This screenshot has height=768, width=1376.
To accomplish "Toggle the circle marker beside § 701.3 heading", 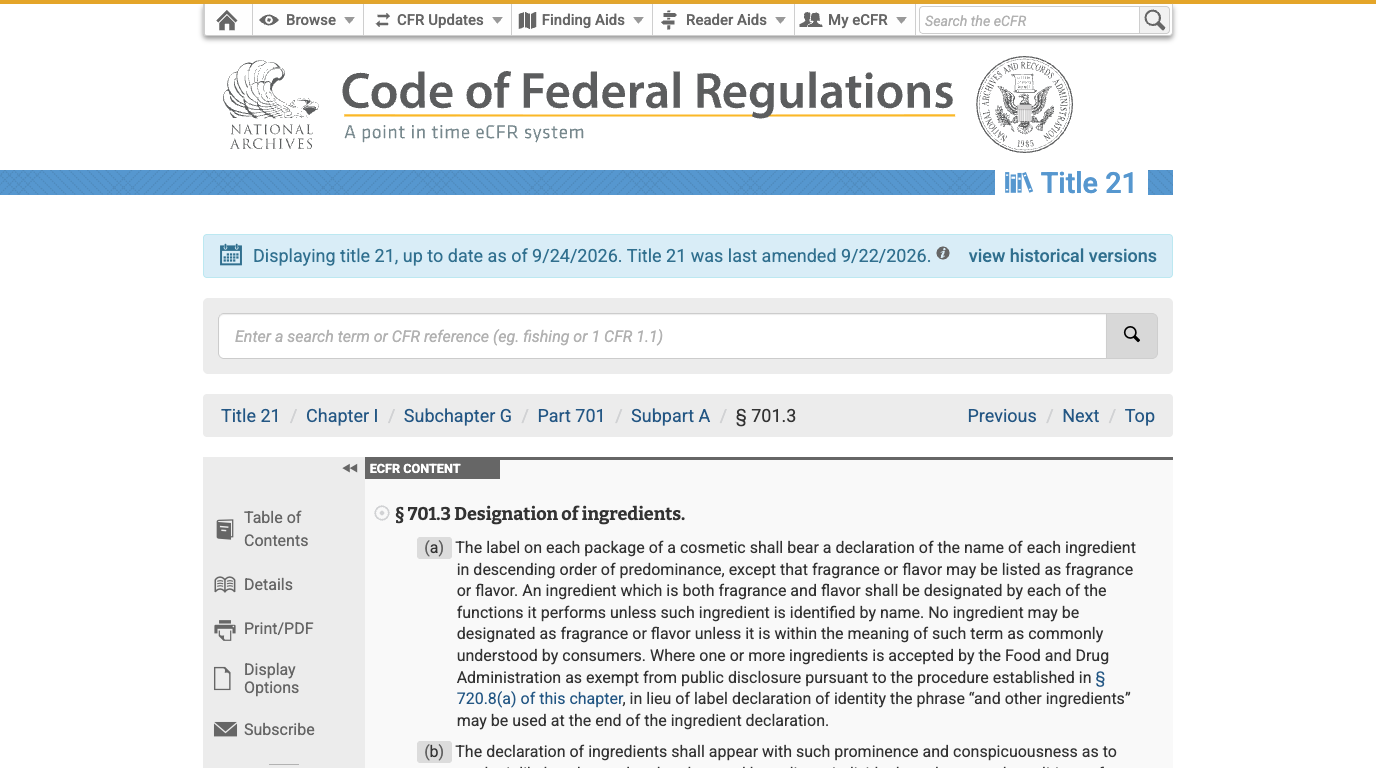I will 381,514.
